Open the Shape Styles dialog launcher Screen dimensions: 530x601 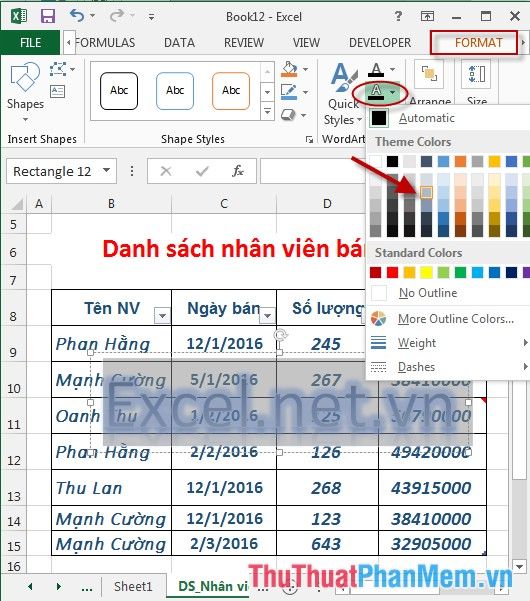309,140
